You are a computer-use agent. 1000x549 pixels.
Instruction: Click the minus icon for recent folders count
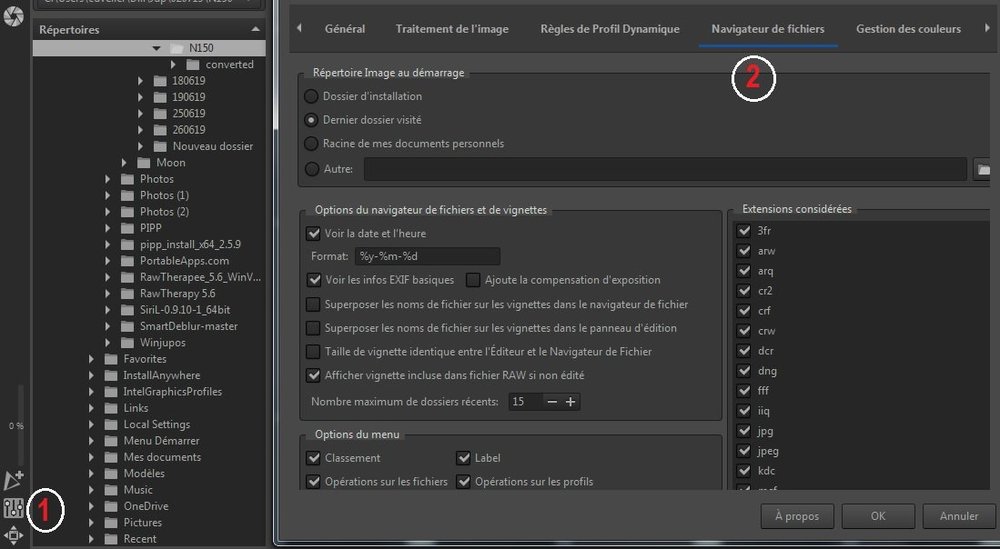coord(552,402)
